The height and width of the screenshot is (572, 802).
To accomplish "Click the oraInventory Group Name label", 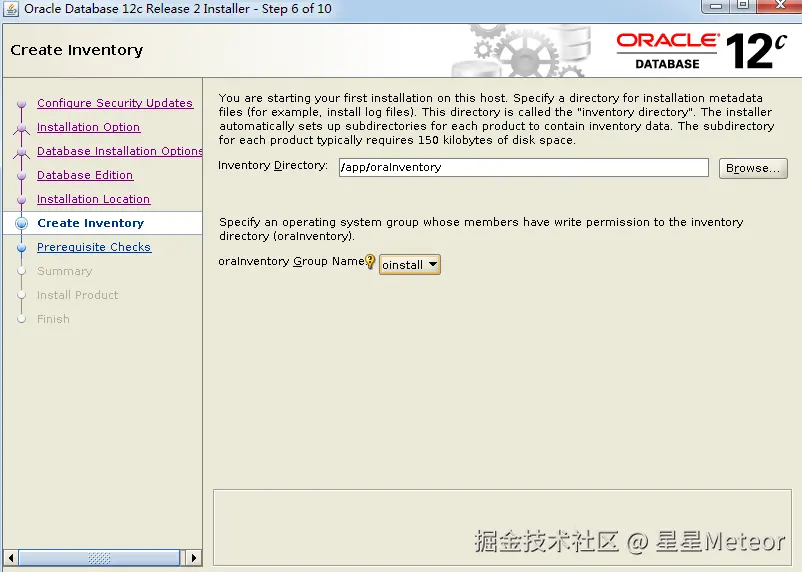I will [x=291, y=261].
